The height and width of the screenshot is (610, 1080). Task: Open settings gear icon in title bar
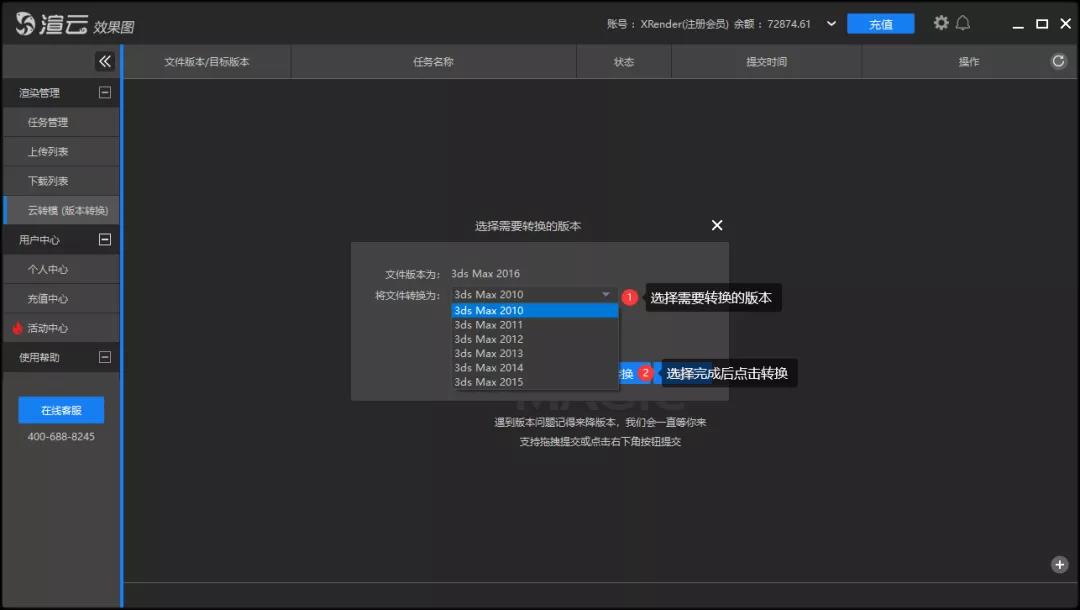coord(941,23)
